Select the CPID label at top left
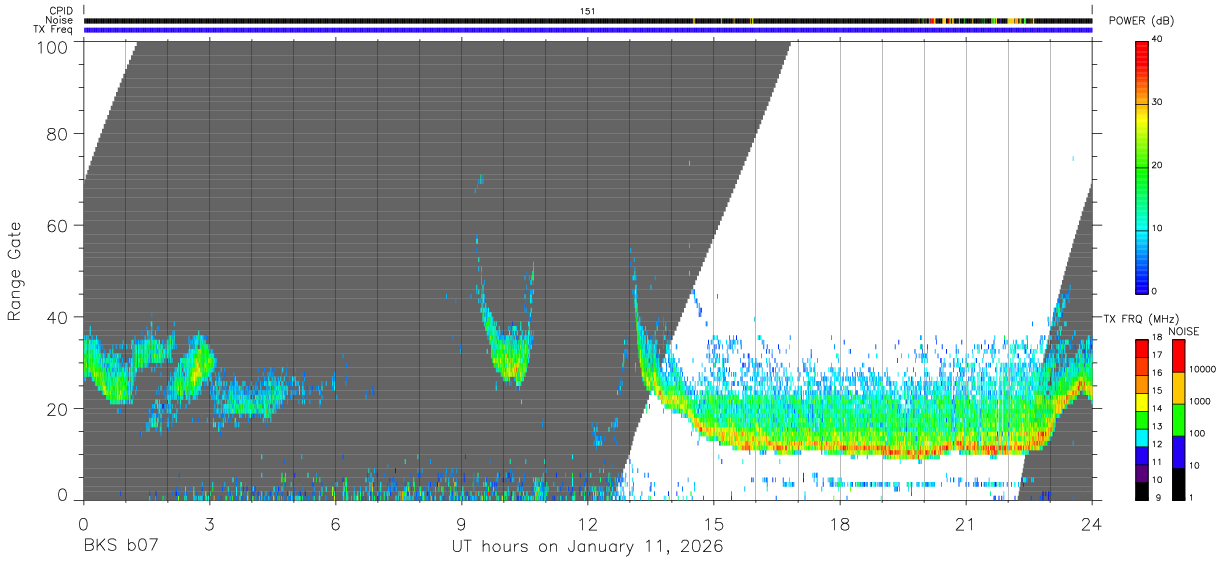Viewport: 1228px width, 567px height. (61, 11)
